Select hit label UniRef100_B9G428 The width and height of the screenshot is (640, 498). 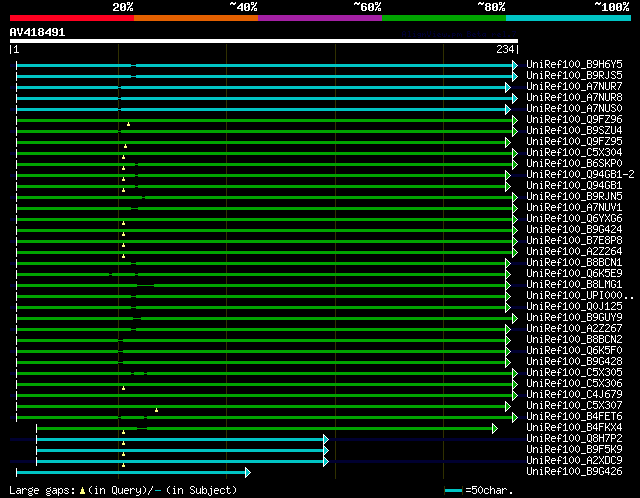tap(574, 362)
